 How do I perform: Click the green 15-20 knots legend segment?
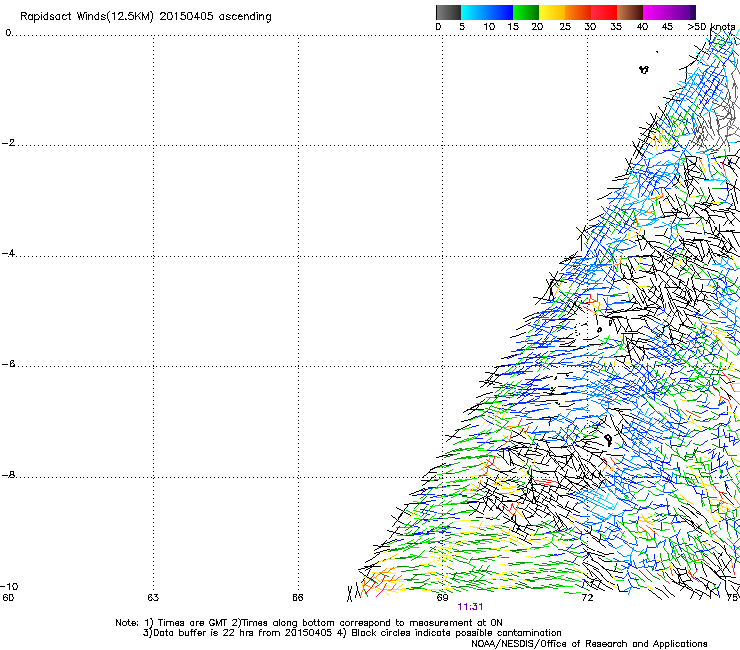click(x=526, y=12)
